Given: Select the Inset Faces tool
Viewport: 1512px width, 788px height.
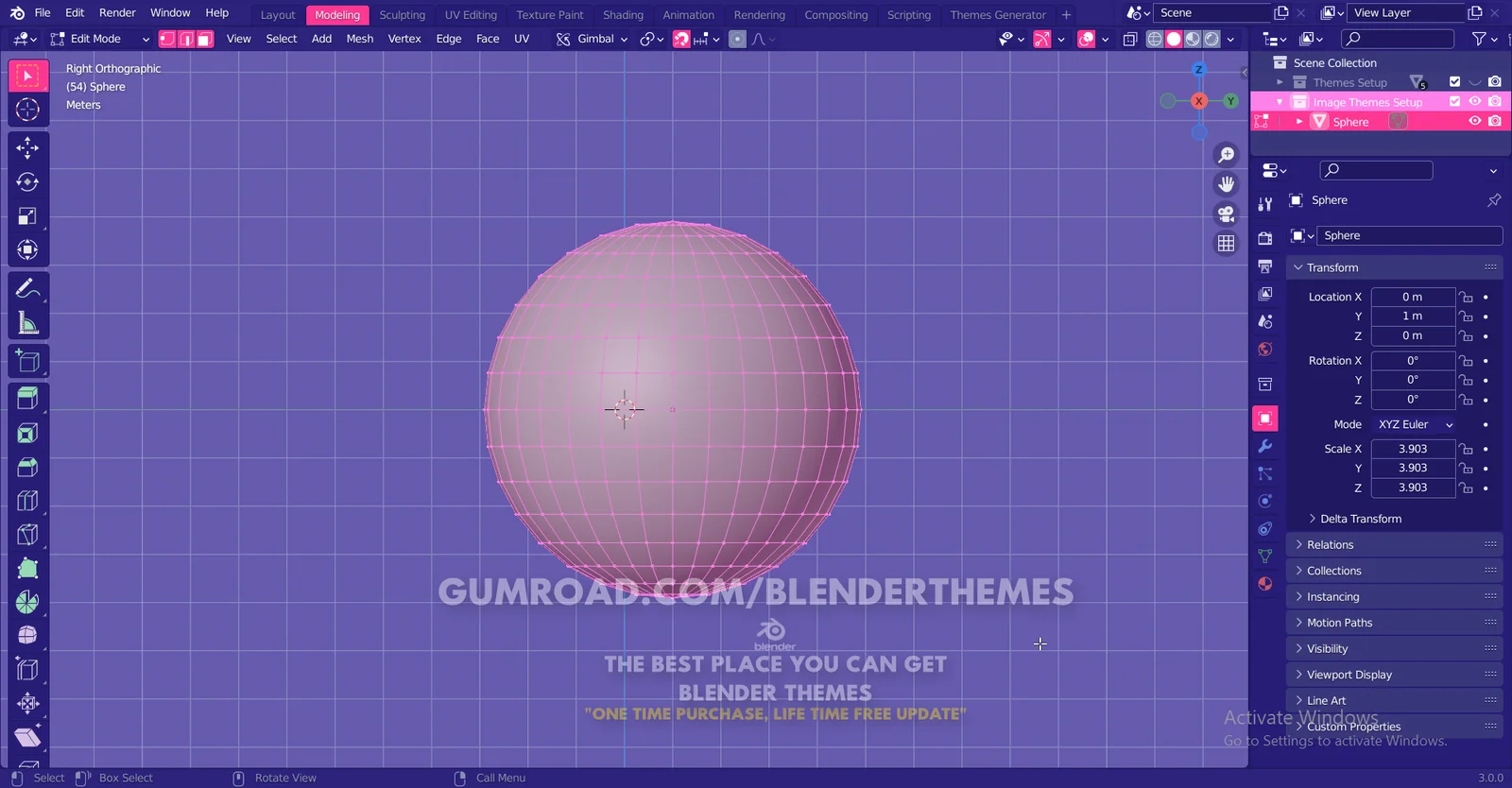Looking at the screenshot, I should click(x=27, y=433).
